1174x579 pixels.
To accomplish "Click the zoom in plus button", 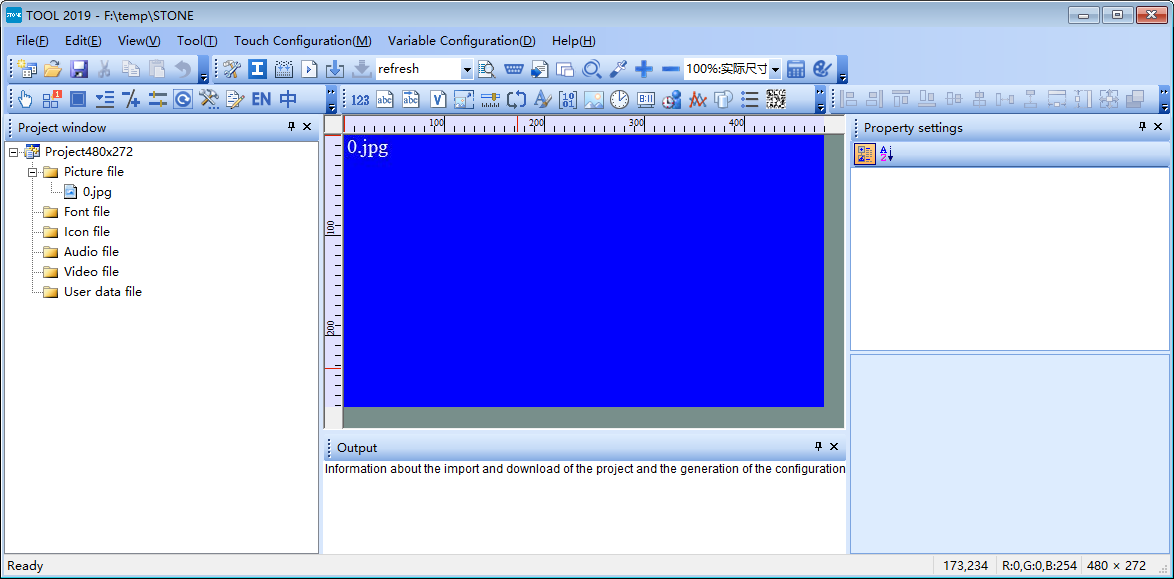I will 645,69.
